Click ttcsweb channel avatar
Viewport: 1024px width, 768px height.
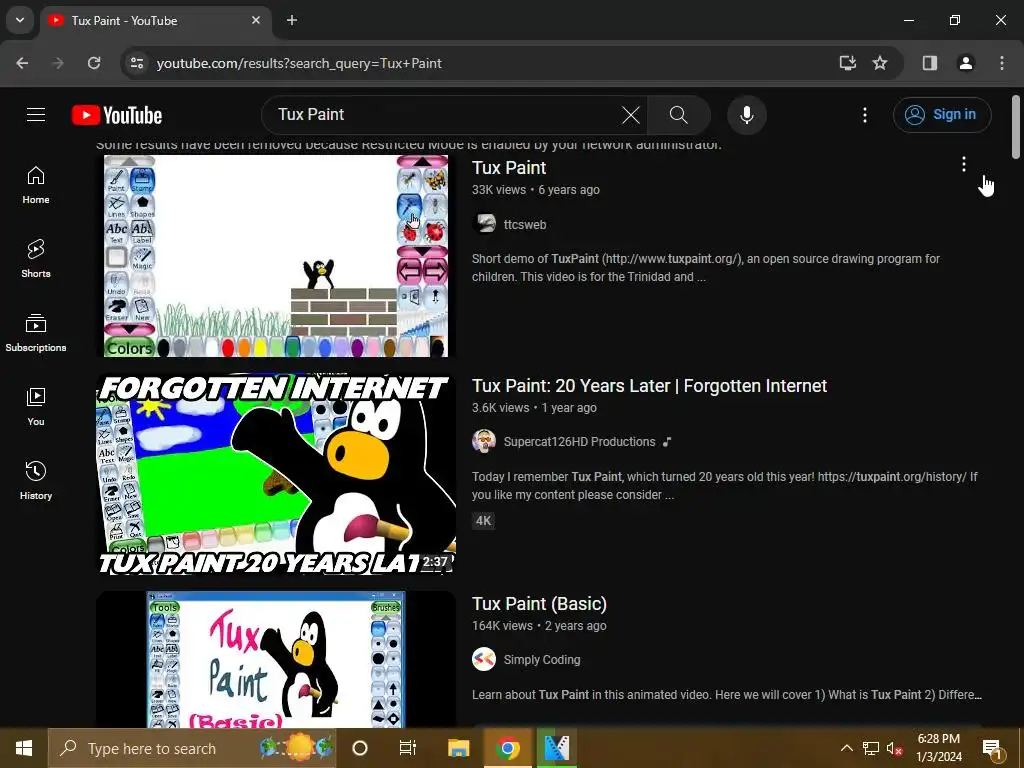coord(484,224)
